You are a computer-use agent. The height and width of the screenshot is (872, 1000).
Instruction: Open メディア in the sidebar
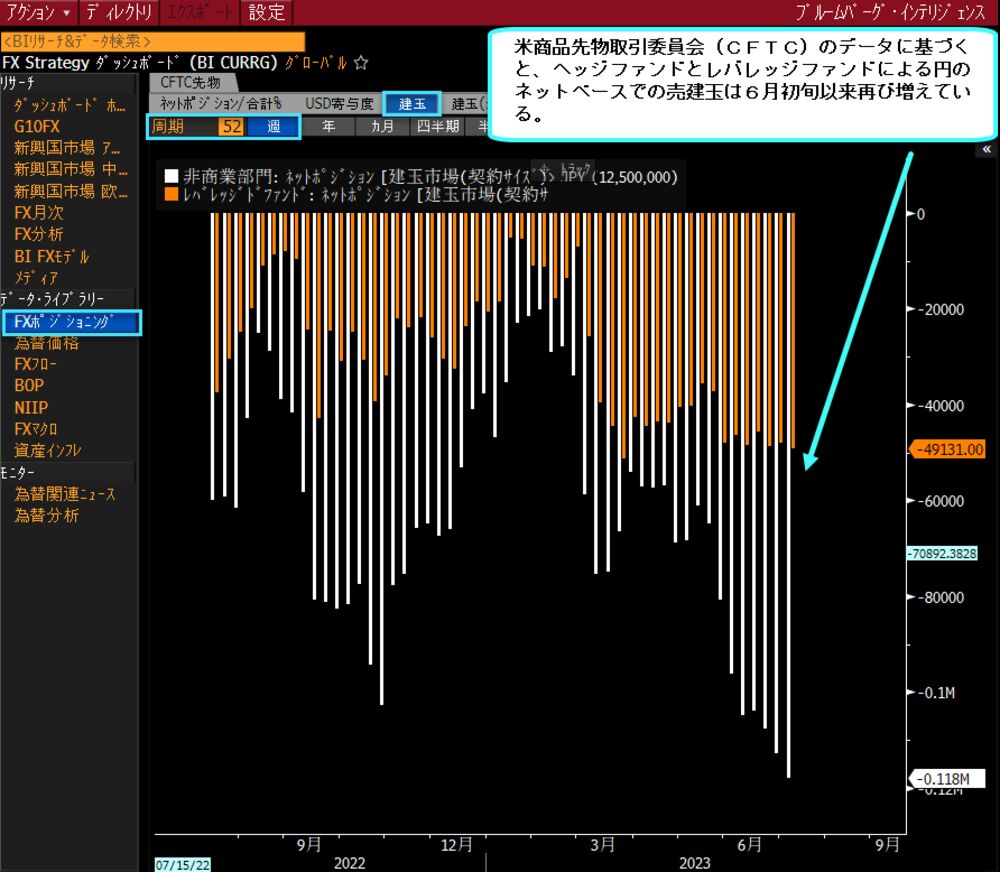pos(36,278)
